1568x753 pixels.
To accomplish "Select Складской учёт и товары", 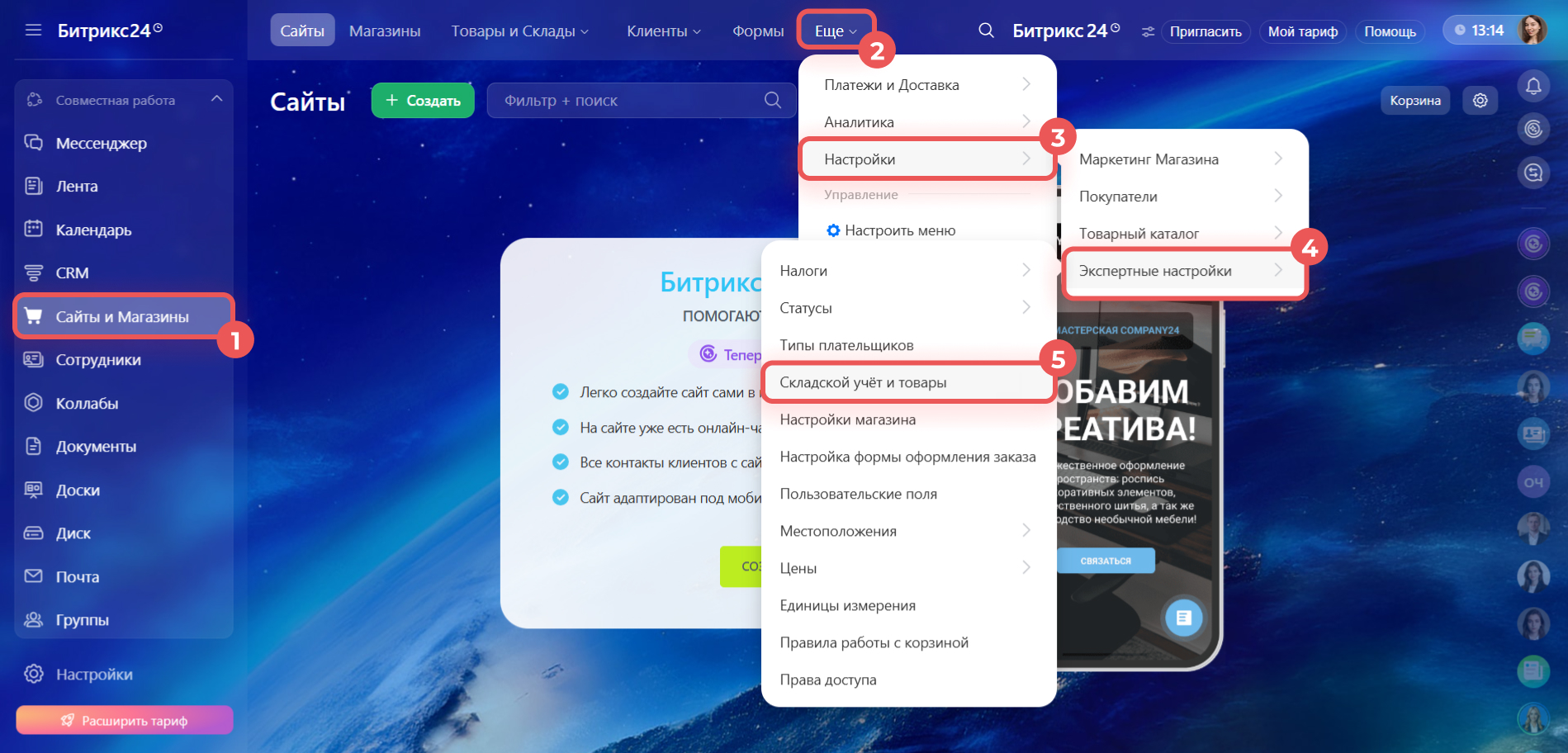I will pos(863,383).
